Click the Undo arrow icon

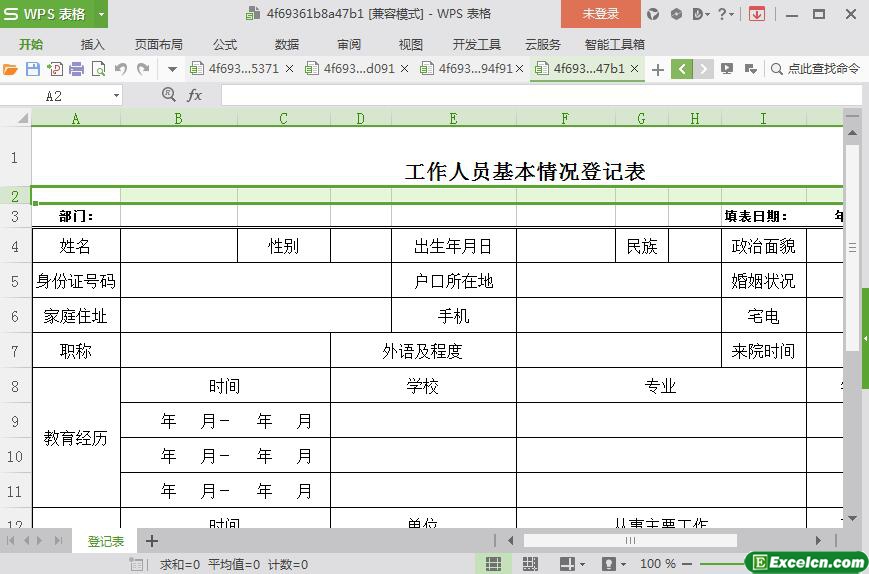pyautogui.click(x=121, y=69)
